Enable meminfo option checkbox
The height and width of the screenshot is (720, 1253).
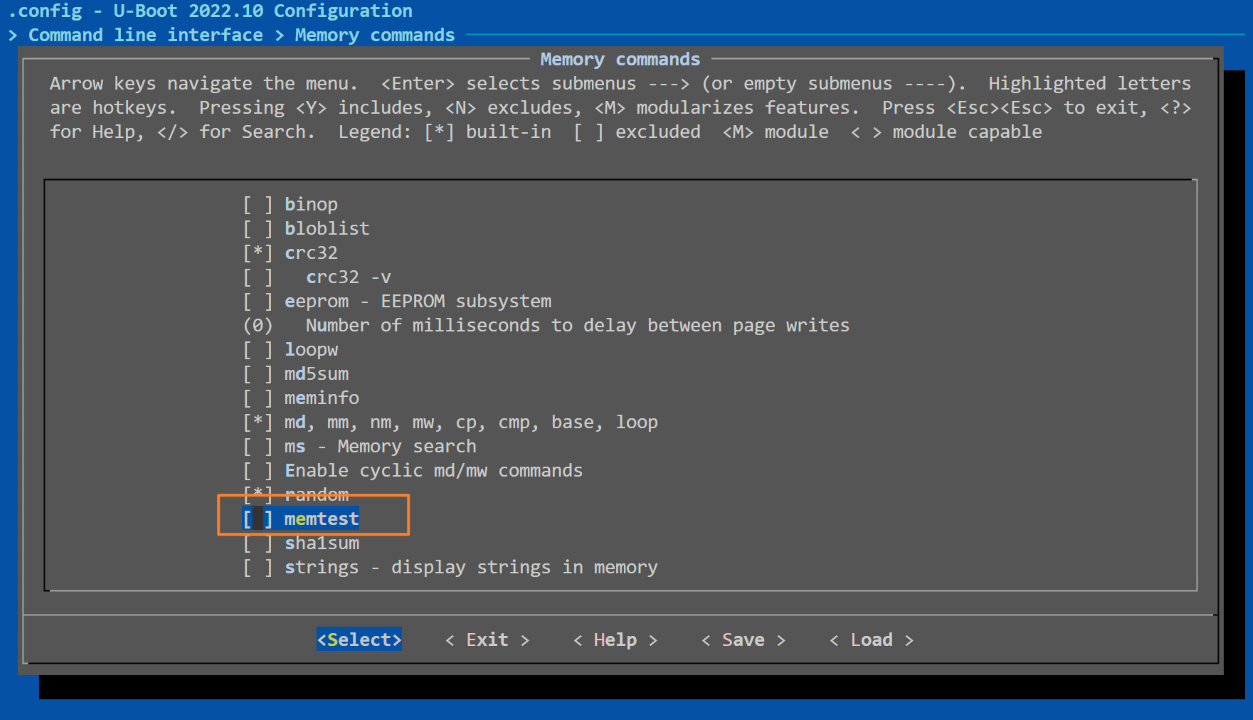(x=258, y=398)
